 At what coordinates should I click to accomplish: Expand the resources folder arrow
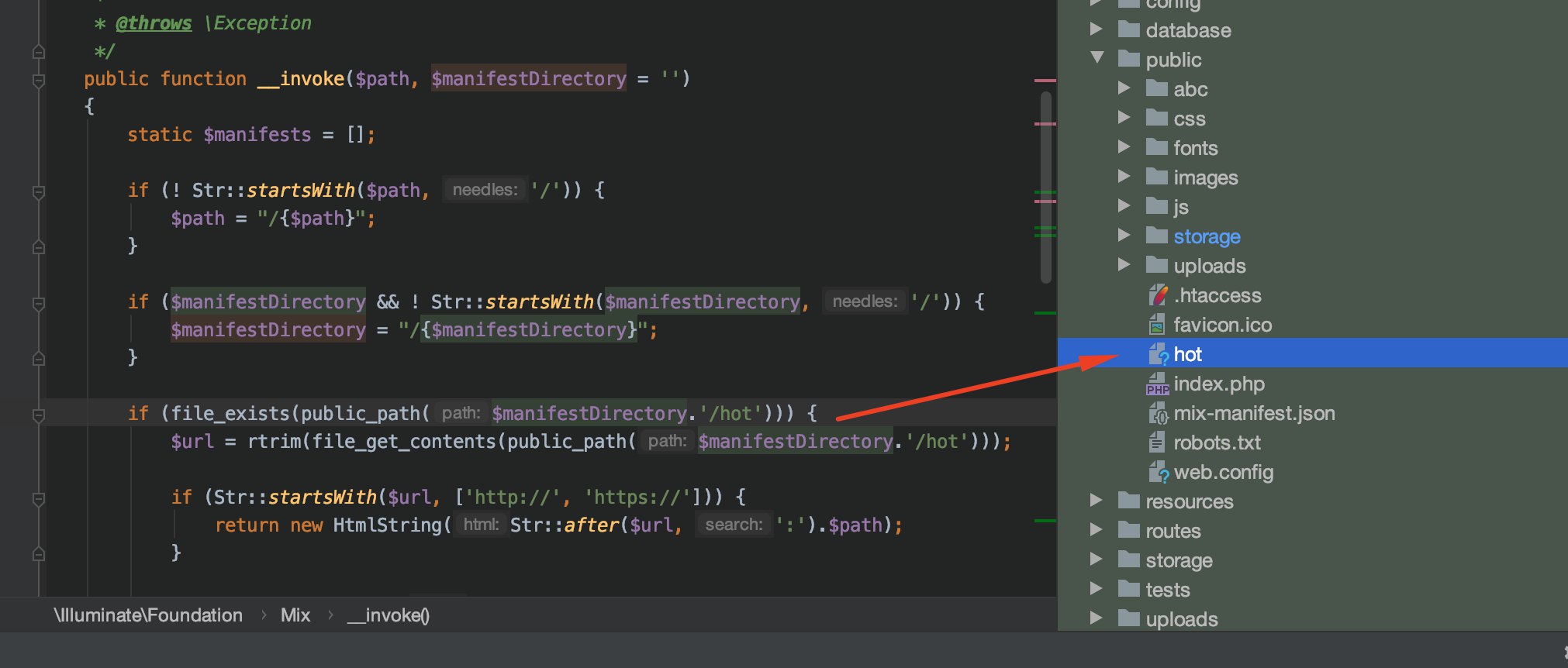click(x=1096, y=501)
